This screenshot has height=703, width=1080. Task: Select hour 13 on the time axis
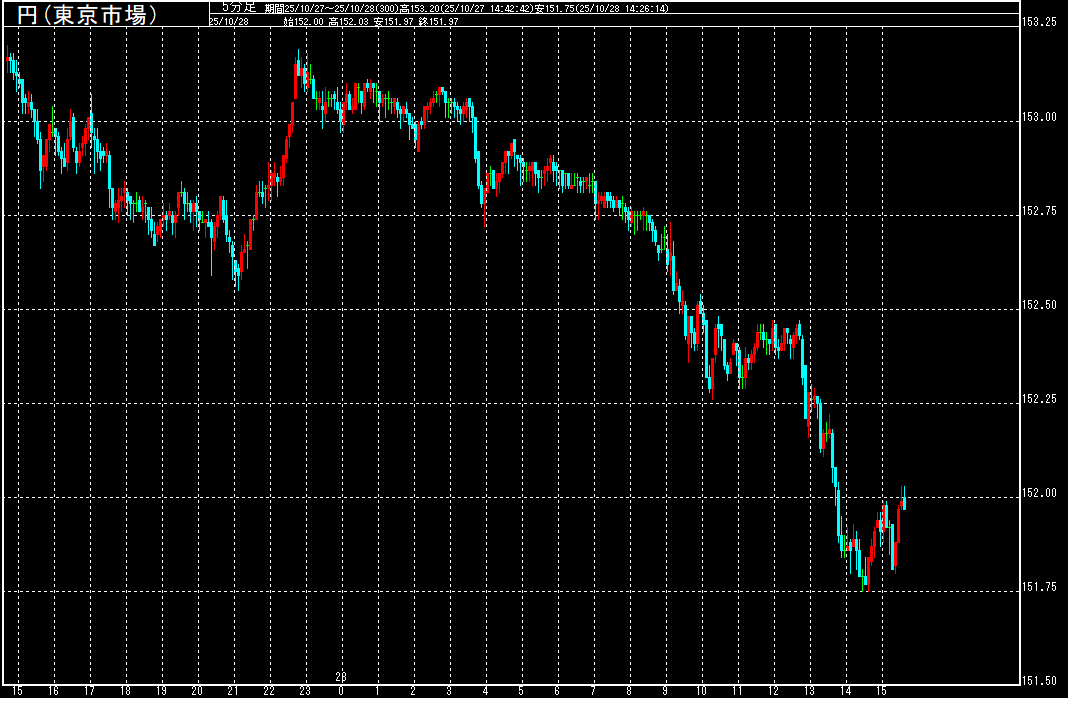[809, 691]
